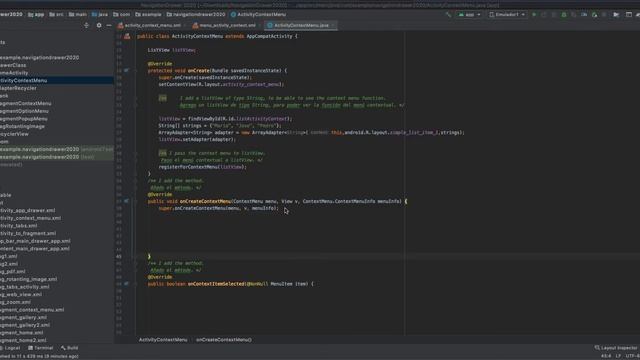Click the override gutter icon beside onCreate
The image size is (640, 360).
127,71
